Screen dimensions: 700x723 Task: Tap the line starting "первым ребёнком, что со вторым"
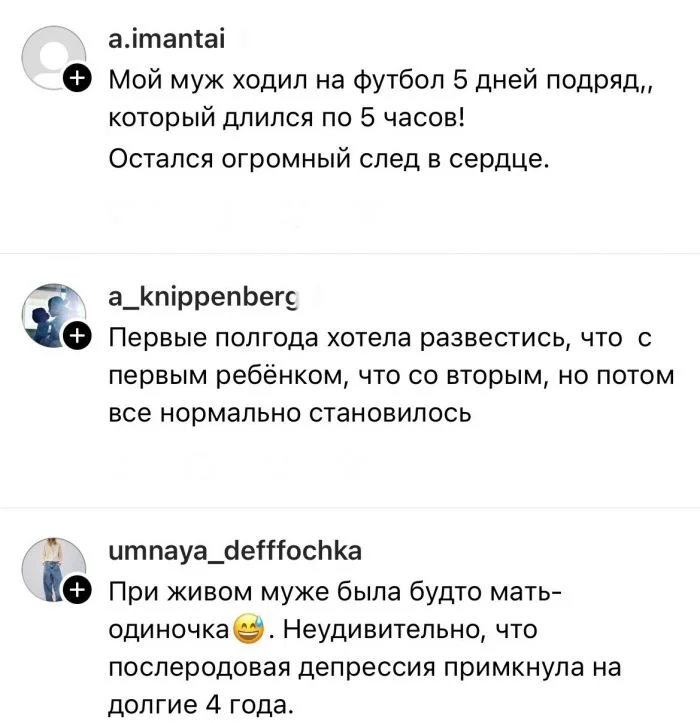pyautogui.click(x=391, y=377)
